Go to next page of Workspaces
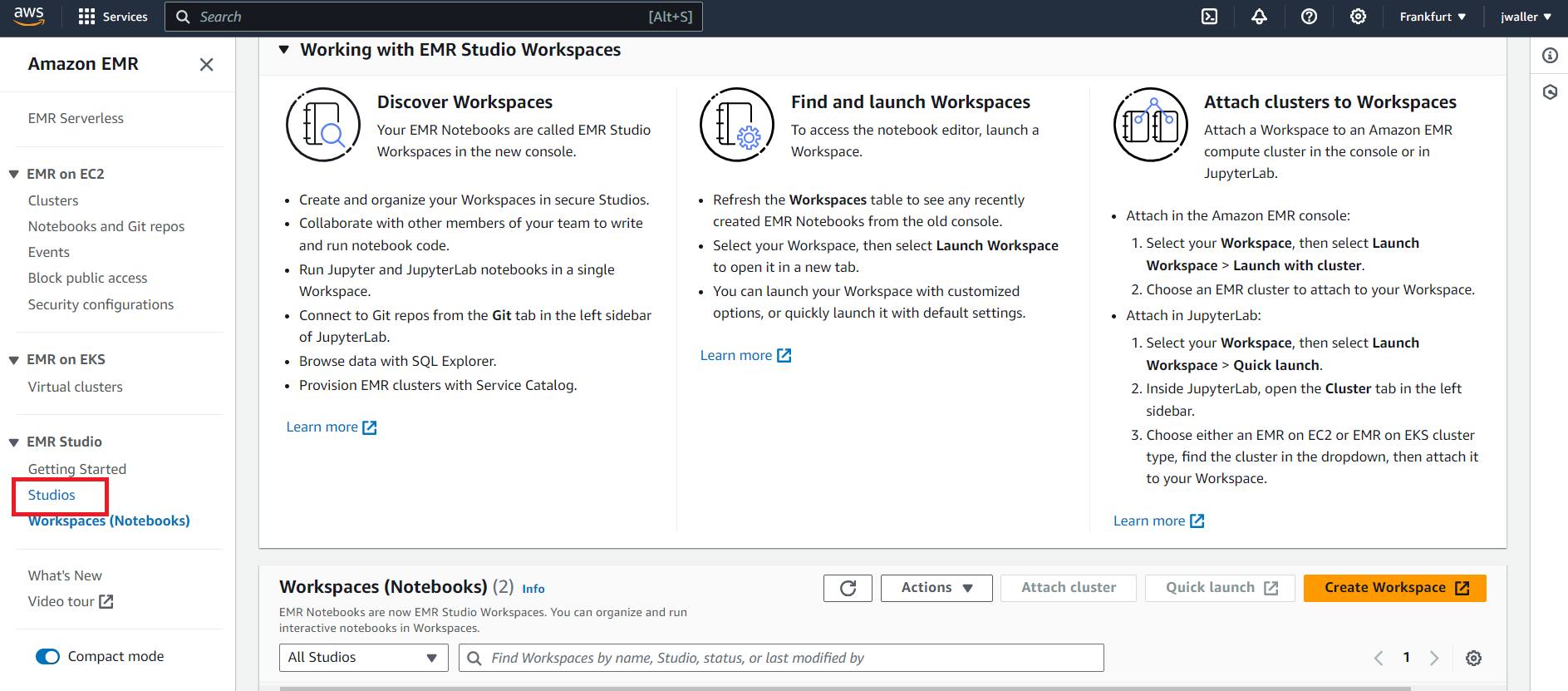Image resolution: width=1568 pixels, height=691 pixels. [1434, 658]
